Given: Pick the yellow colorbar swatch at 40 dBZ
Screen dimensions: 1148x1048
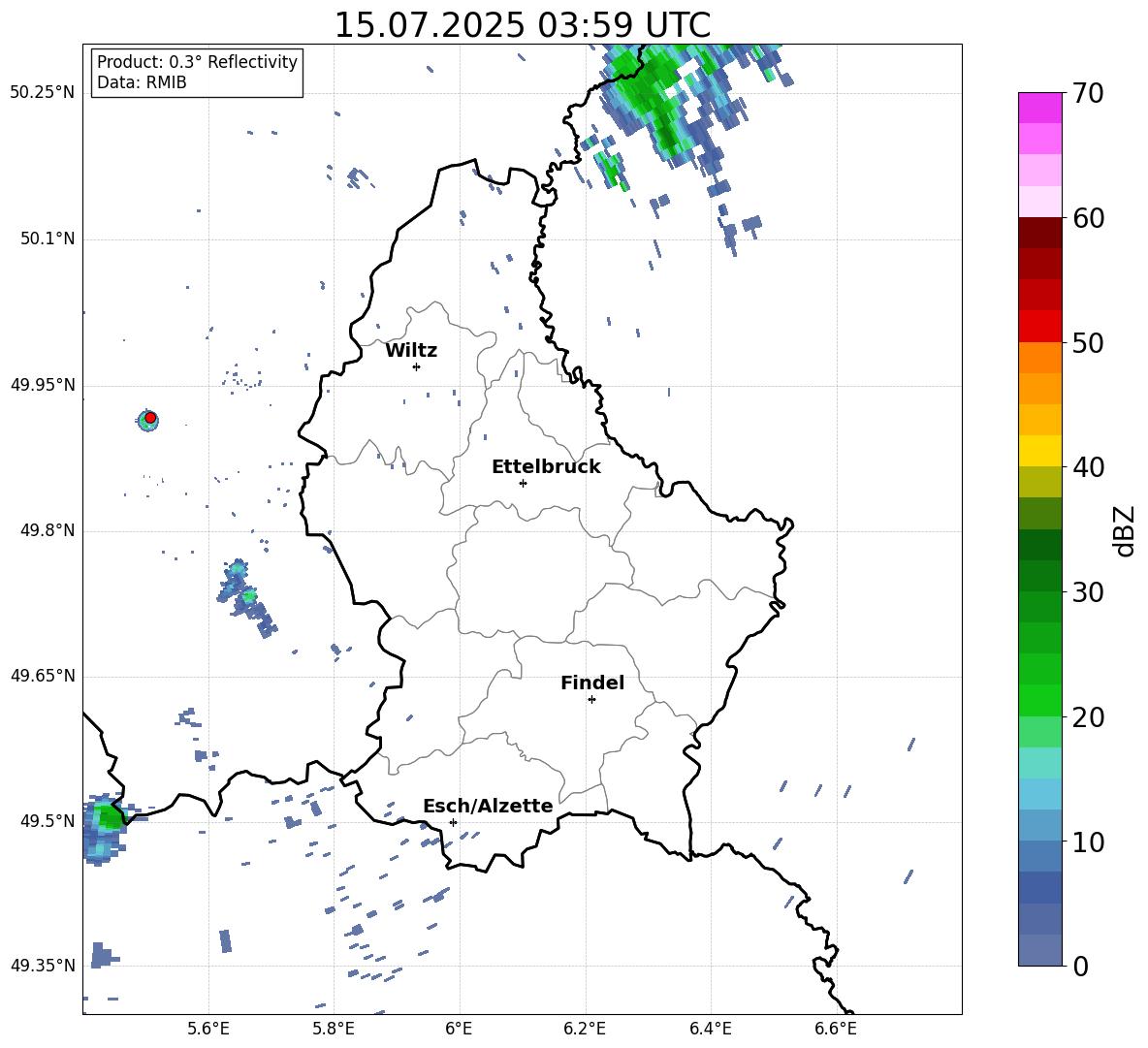Looking at the screenshot, I should pyautogui.click(x=1039, y=451).
